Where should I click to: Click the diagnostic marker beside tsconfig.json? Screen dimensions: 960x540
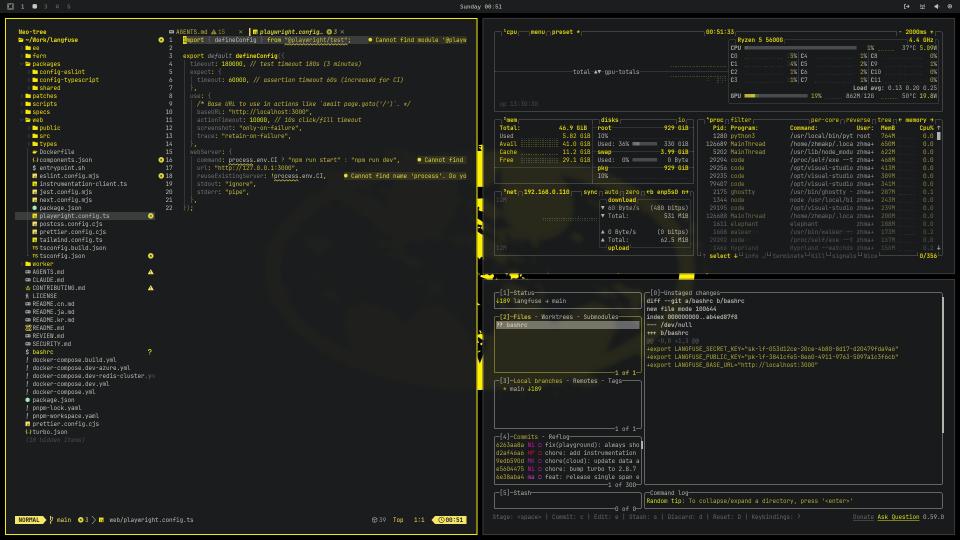point(151,256)
